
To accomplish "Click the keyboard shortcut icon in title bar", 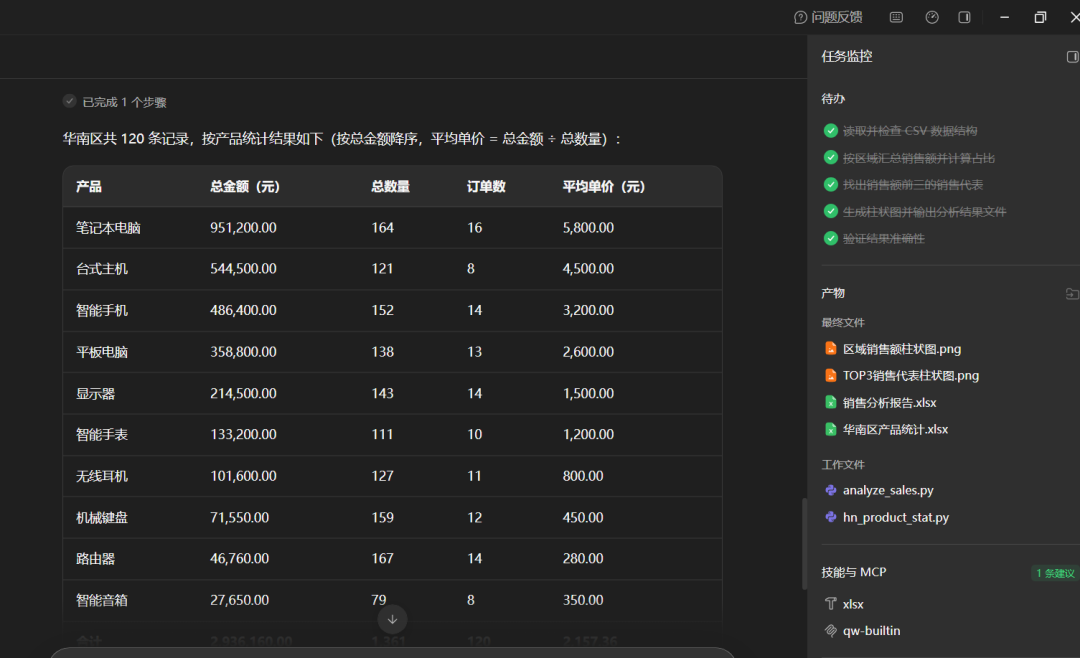I will (896, 17).
